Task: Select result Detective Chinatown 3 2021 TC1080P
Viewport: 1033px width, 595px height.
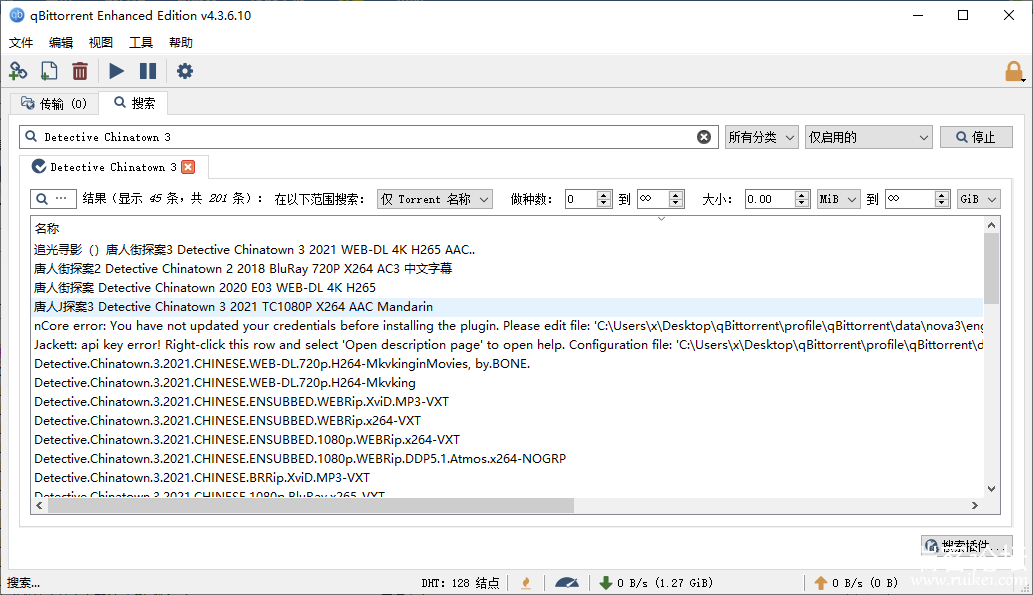Action: click(507, 307)
